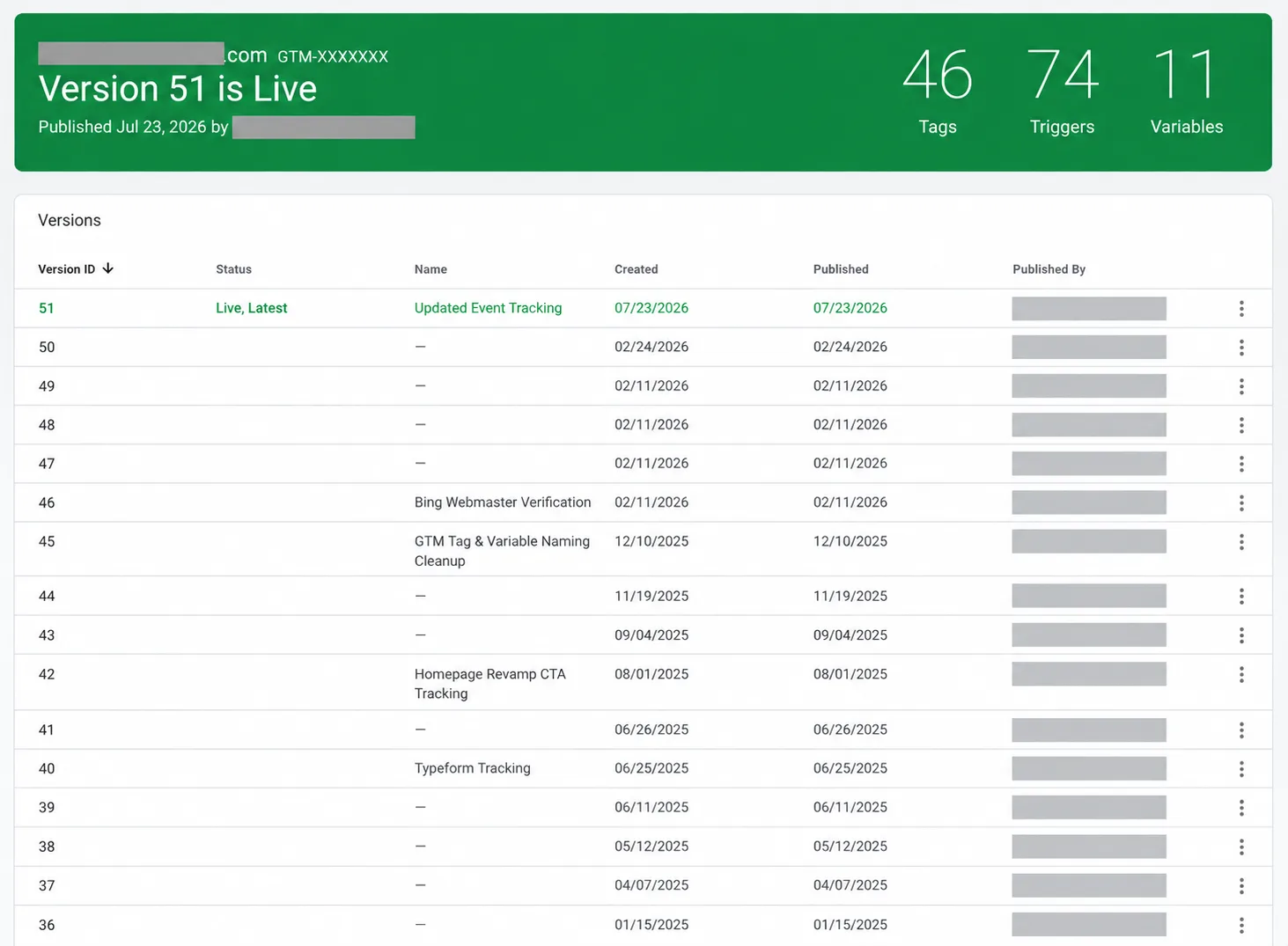Open more actions for version 43
The image size is (1288, 946).
click(x=1241, y=635)
